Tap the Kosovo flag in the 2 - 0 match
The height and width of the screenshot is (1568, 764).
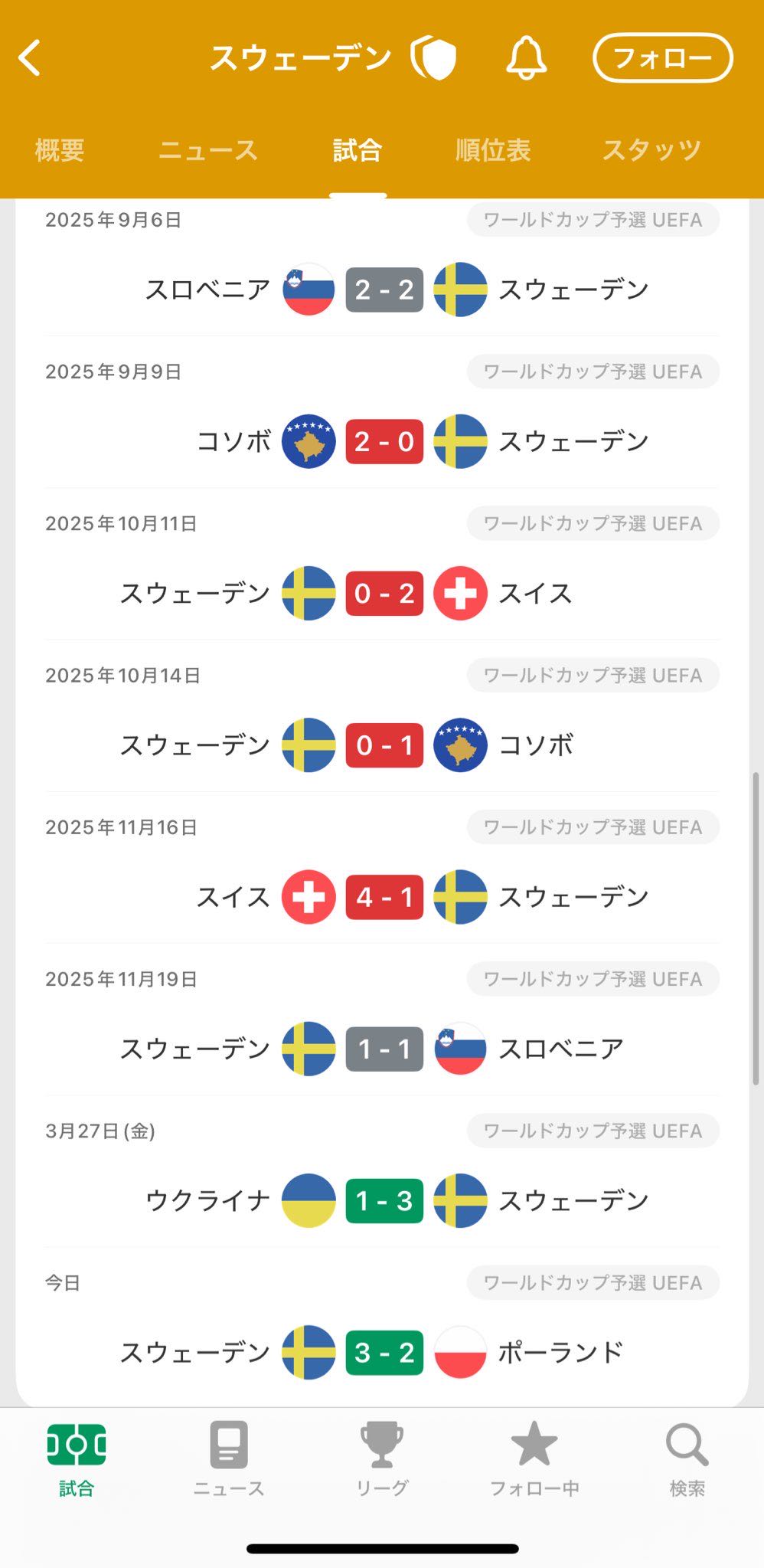click(x=309, y=441)
